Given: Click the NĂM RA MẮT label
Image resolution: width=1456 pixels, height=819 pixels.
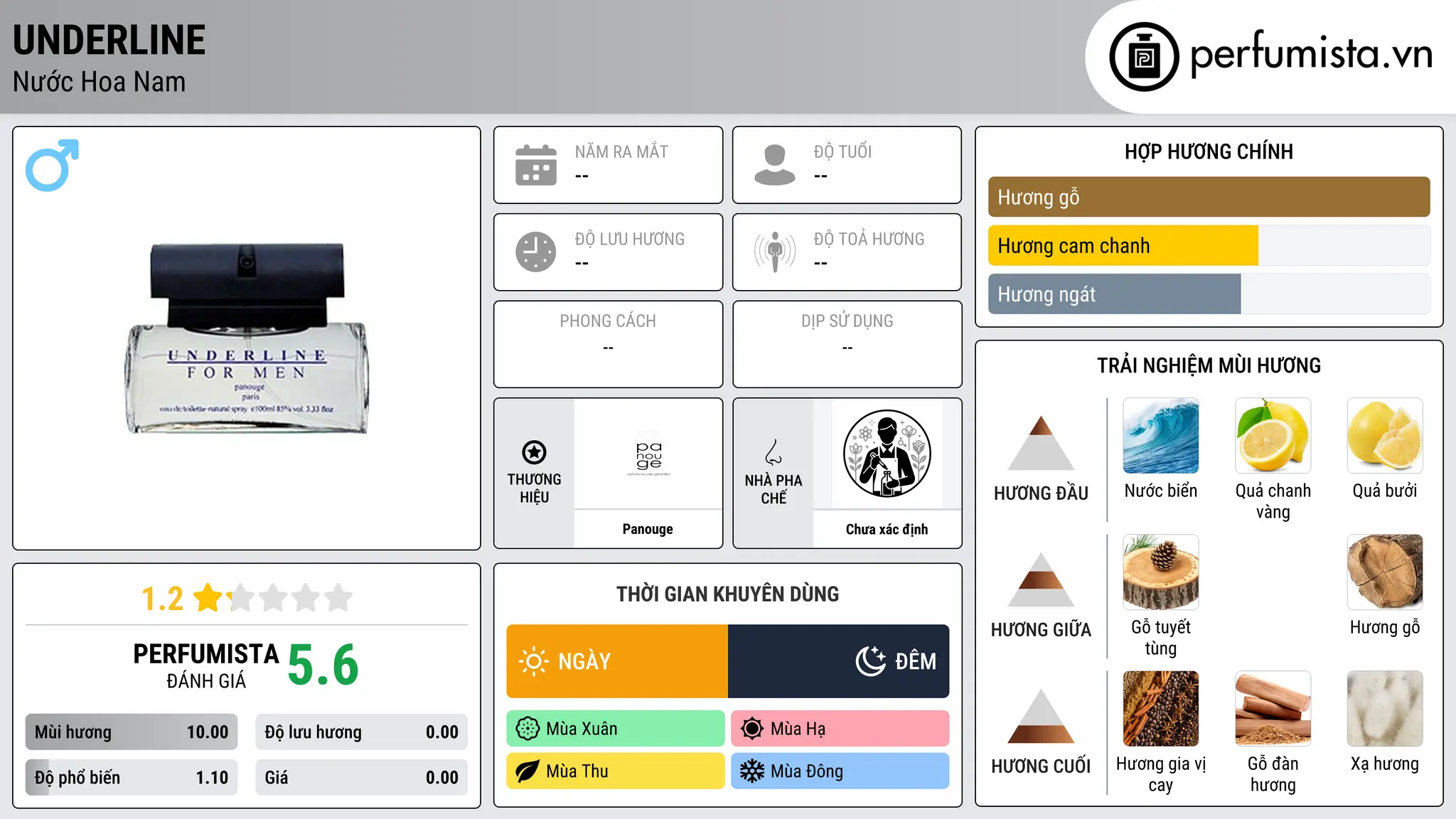Looking at the screenshot, I should [621, 151].
